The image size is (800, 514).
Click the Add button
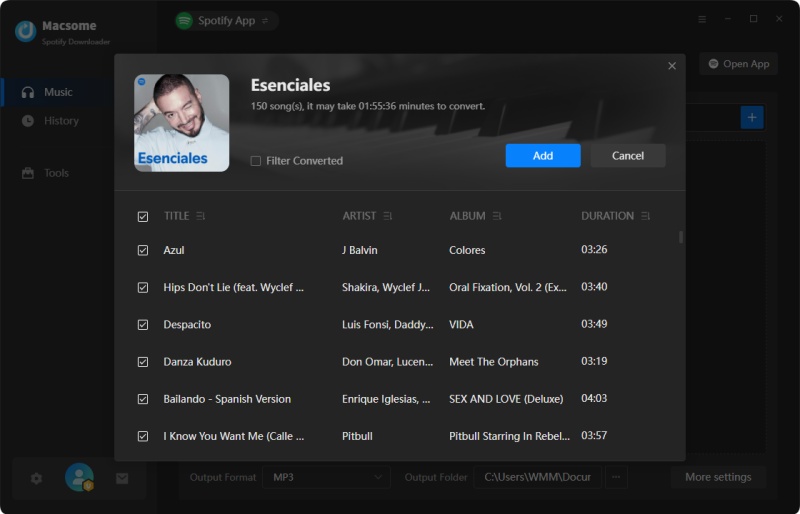(x=543, y=156)
